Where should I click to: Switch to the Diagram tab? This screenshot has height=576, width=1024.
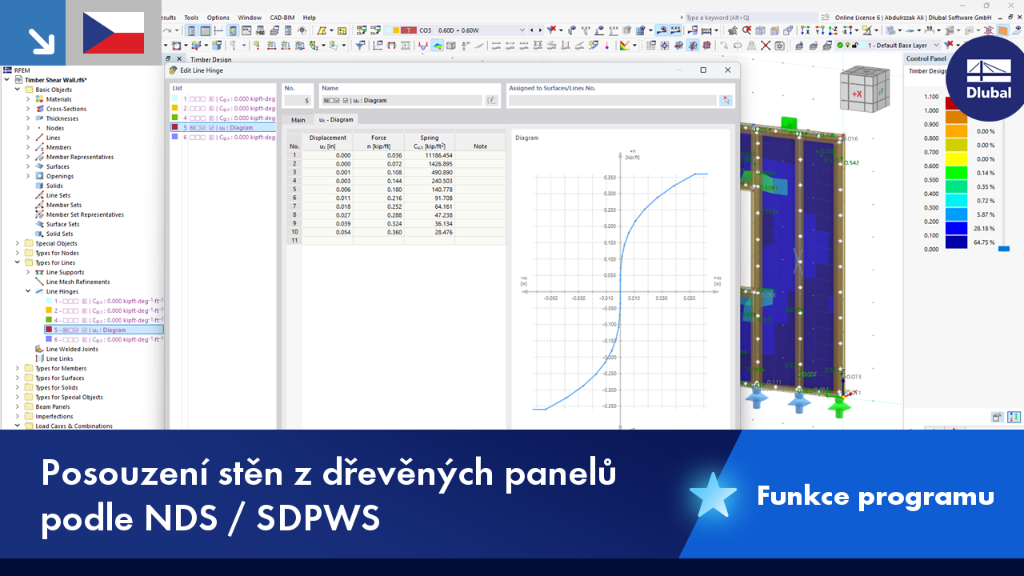coord(336,120)
